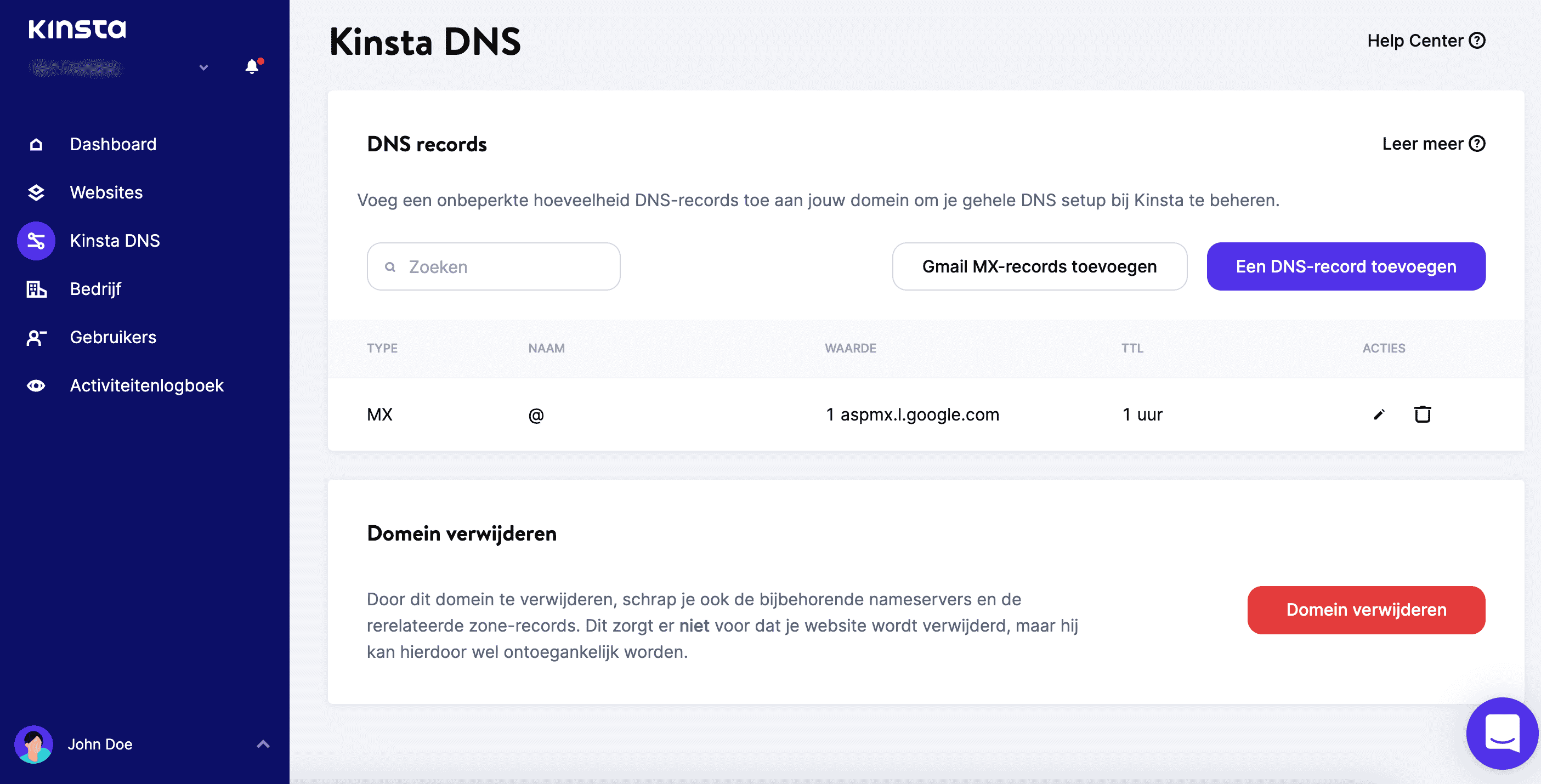Screen dimensions: 1541x784
Task: Click the Gebruikers users icon
Action: click(35, 337)
